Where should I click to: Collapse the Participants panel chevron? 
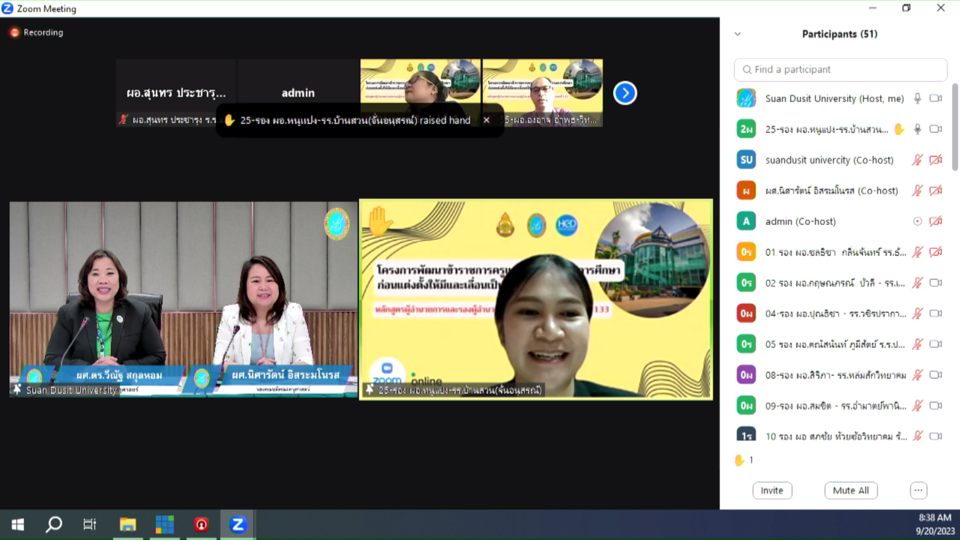coord(738,34)
